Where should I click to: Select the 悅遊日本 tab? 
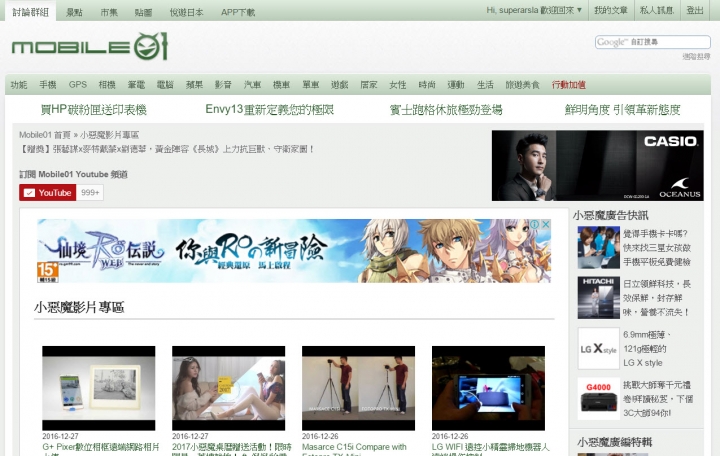pos(186,12)
